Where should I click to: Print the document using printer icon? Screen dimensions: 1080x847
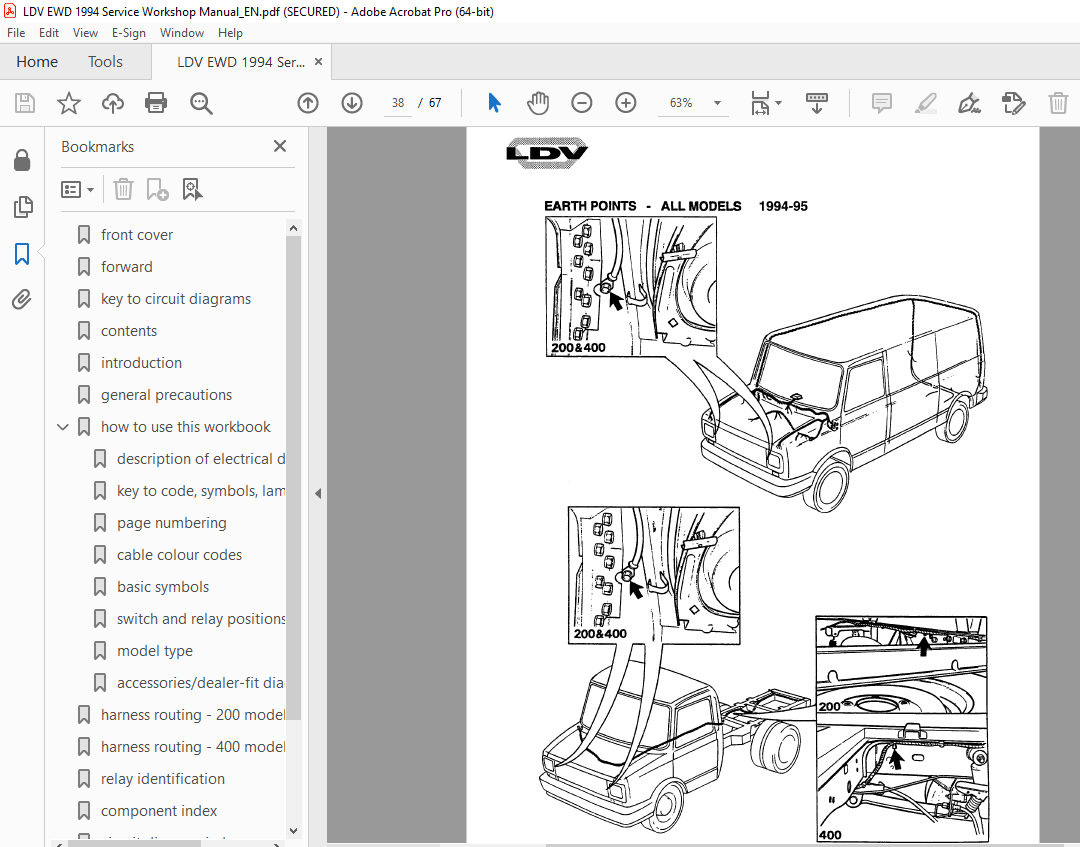pyautogui.click(x=156, y=103)
